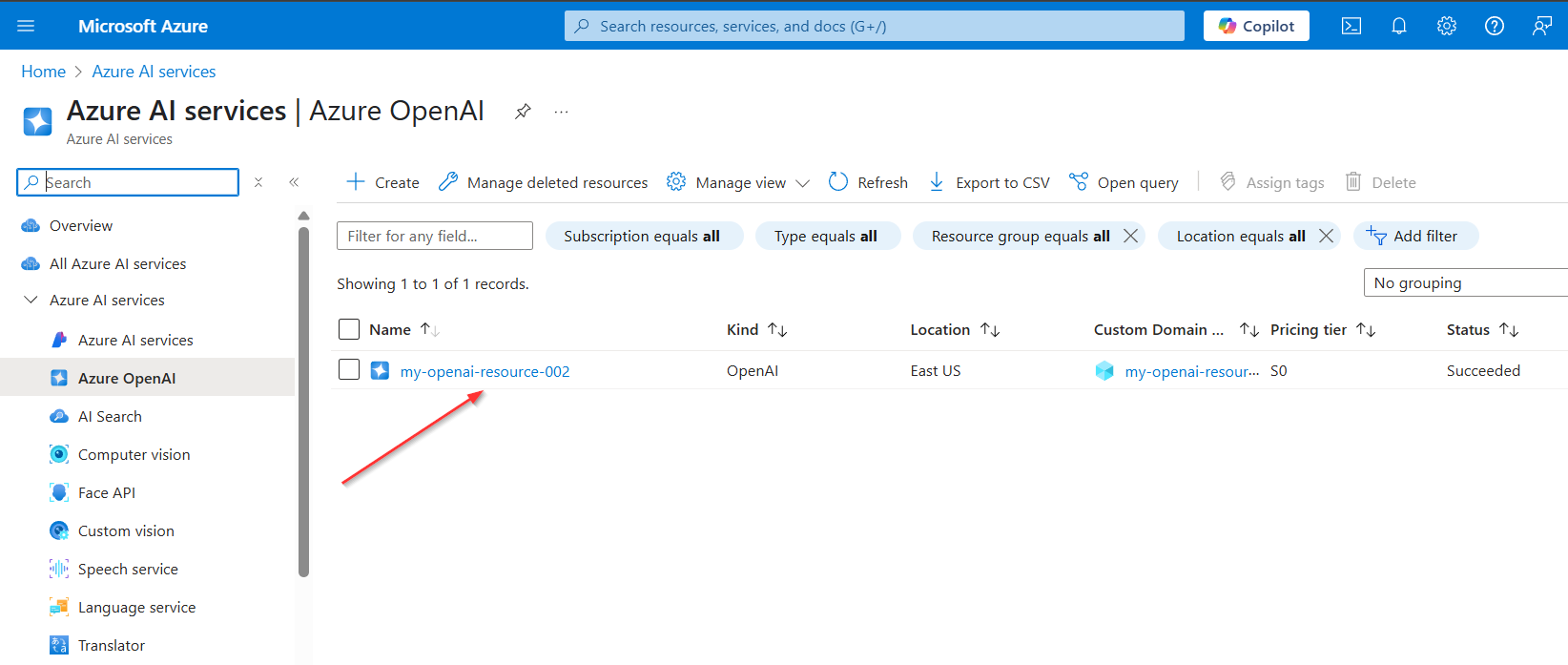Focus the sidebar Search input
1568x665 pixels.
coord(128,182)
